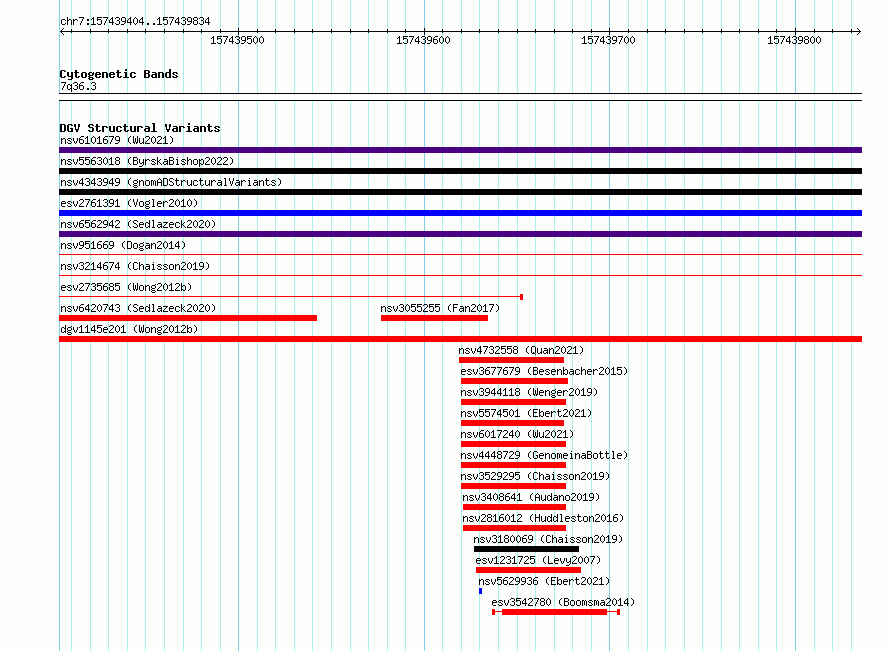This screenshot has width=890, height=651.
Task: Select the nsv6101679 purple variant bar
Action: (460, 150)
